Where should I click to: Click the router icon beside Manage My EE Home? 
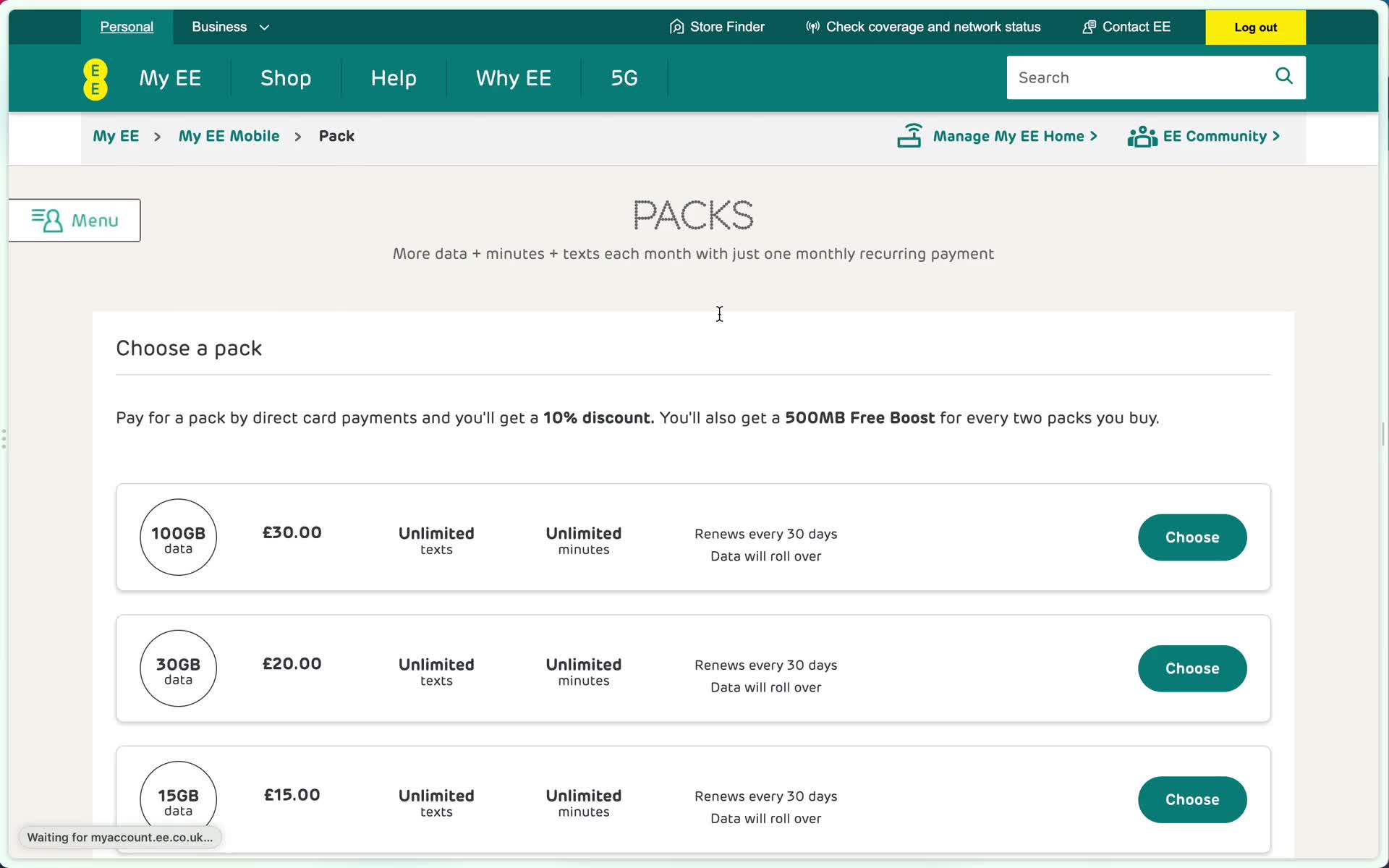pyautogui.click(x=909, y=135)
